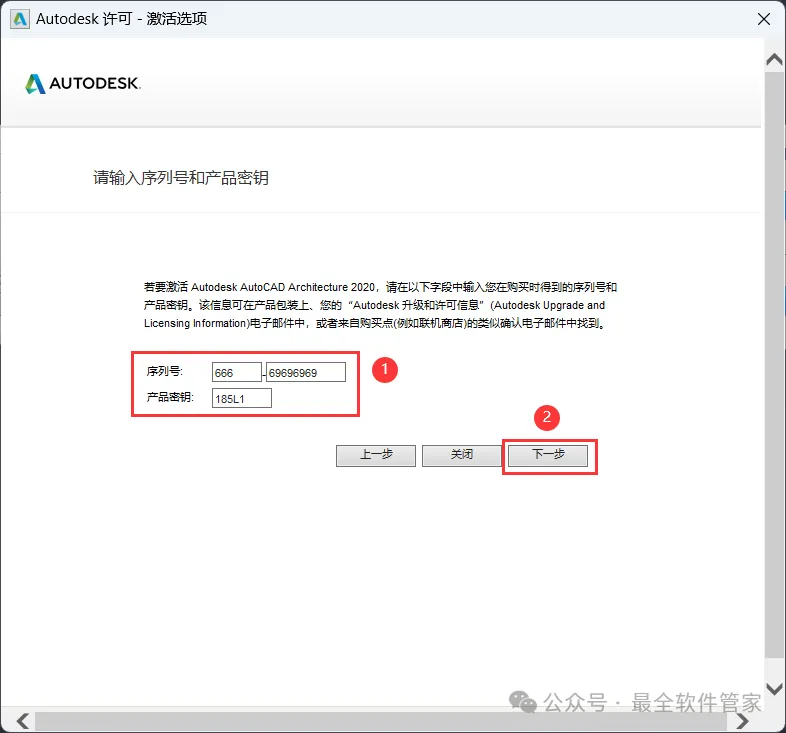Viewport: 786px width, 733px height.
Task: Click the text Licensing Information in the description
Action: (196, 323)
